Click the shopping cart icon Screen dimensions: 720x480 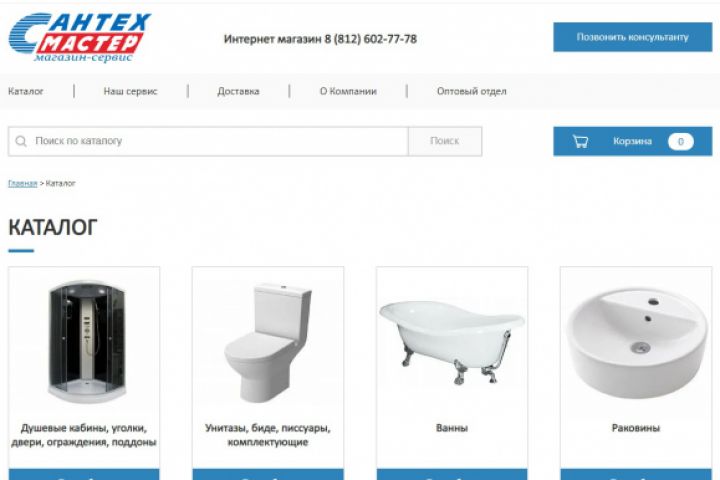tap(580, 141)
